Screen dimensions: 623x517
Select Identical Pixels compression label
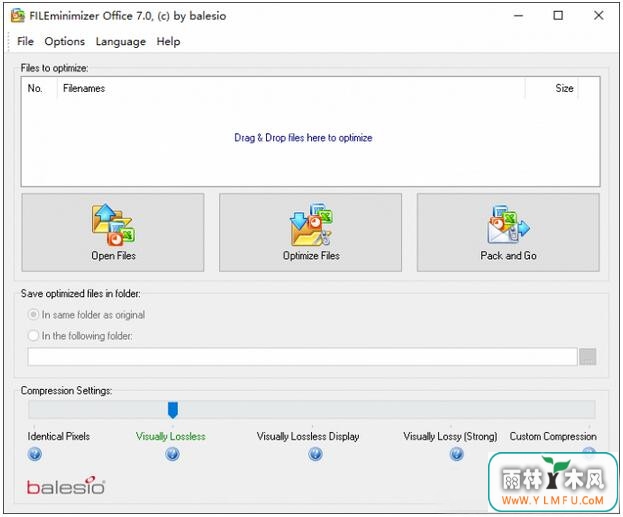(58, 436)
